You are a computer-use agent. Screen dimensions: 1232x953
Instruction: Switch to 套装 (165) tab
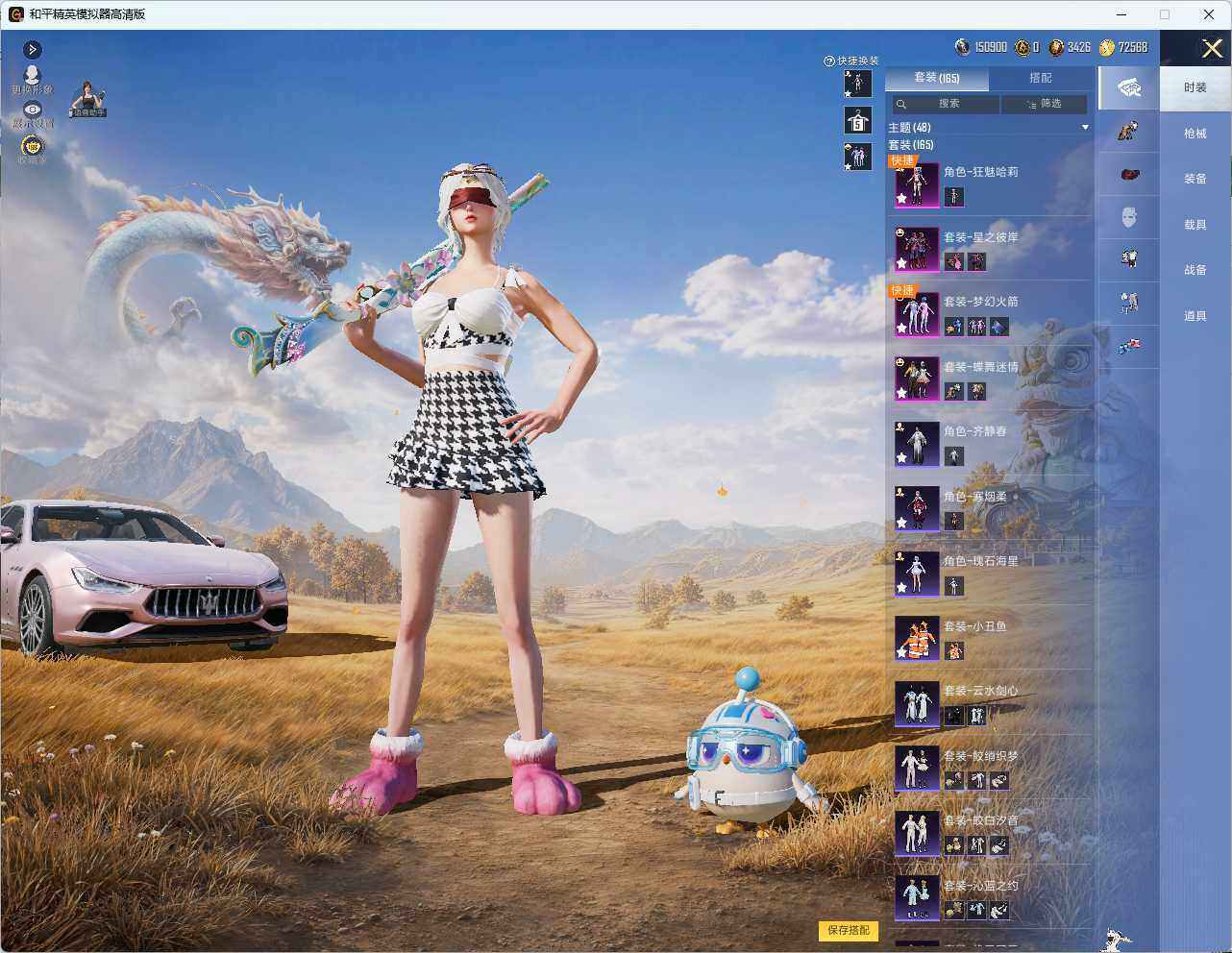[x=936, y=78]
